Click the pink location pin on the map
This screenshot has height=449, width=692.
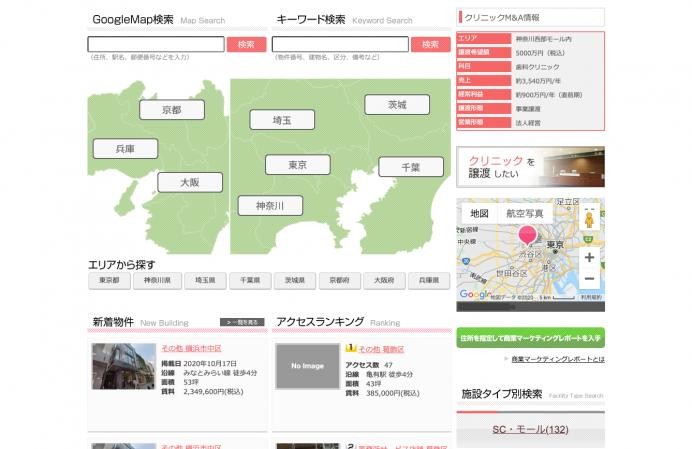click(x=527, y=234)
